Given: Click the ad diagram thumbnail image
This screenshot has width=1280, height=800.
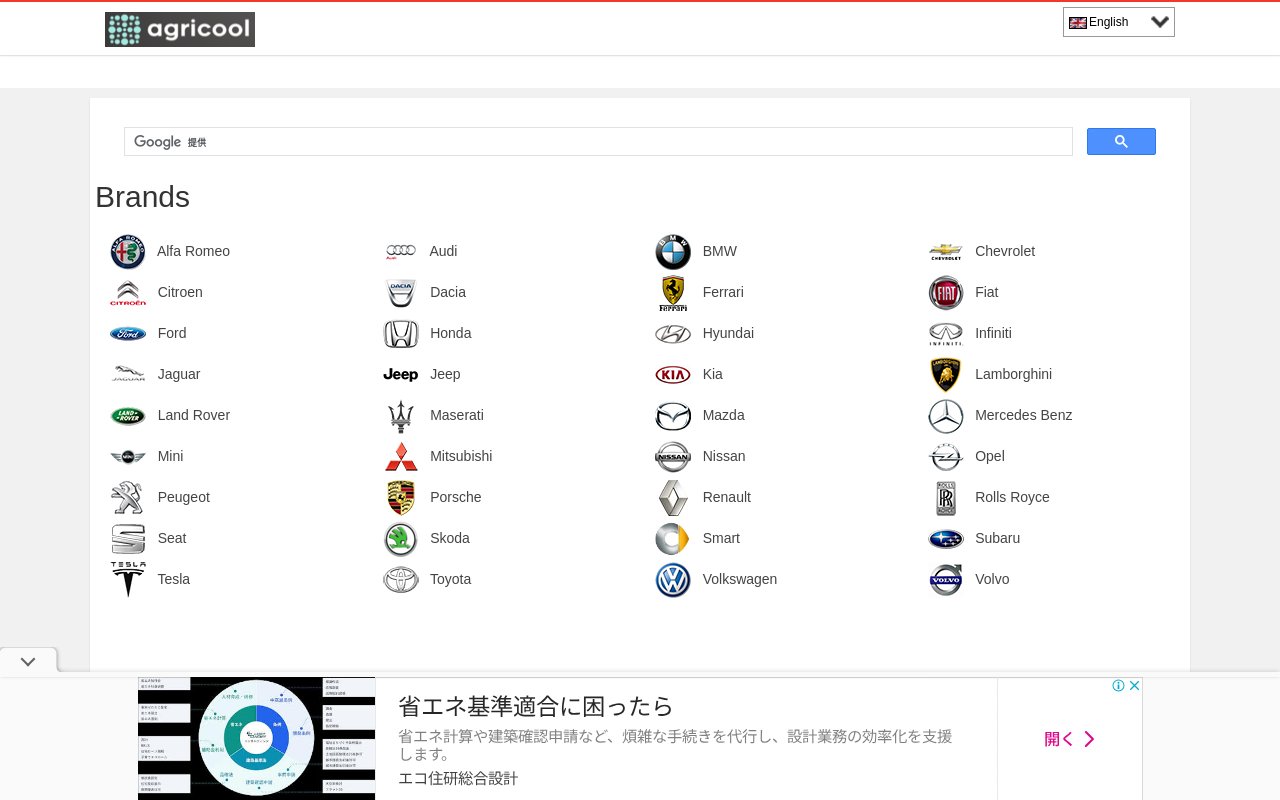Looking at the screenshot, I should [x=256, y=739].
